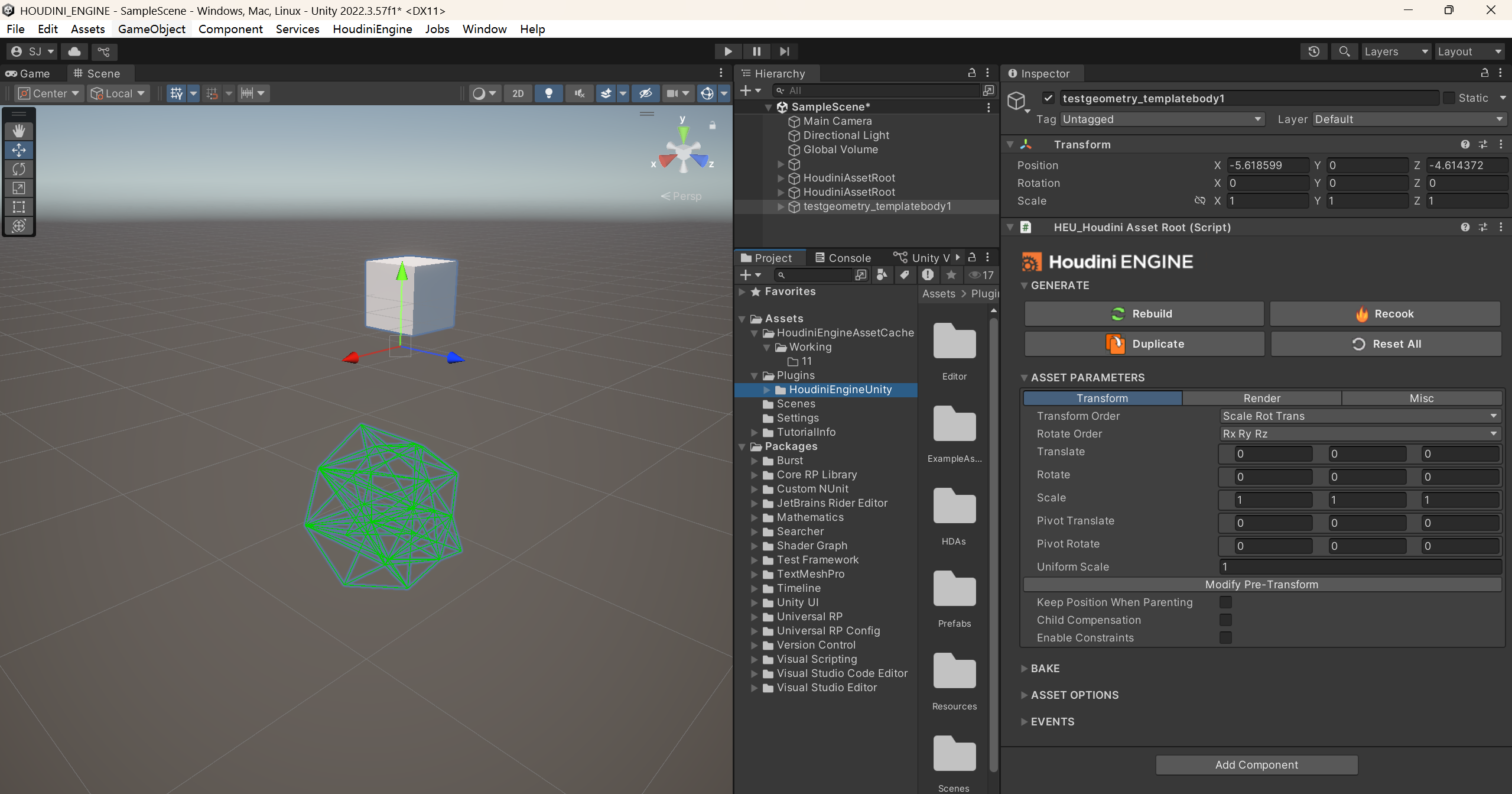Switch to the Console tab

pos(848,257)
